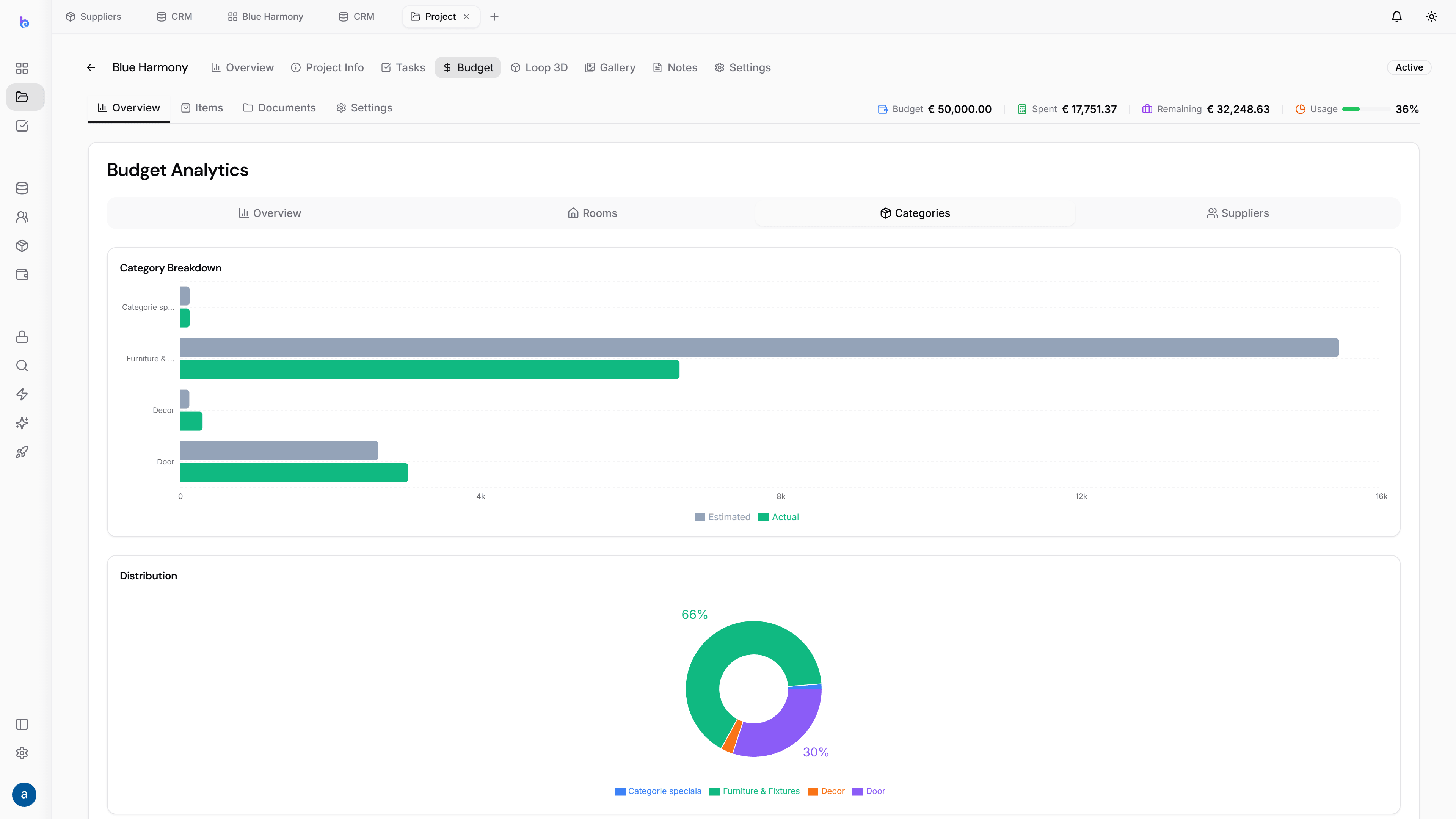
Task: Click the sparkles AI icon in sidebar
Action: click(x=22, y=424)
